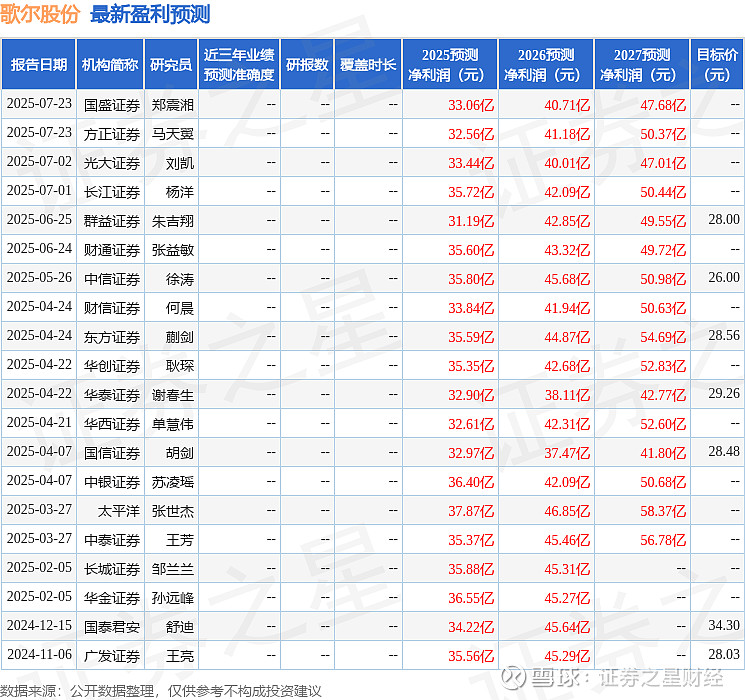This screenshot has width=745, height=700.
Task: Click the 目标价(元) column header
Action: point(716,64)
